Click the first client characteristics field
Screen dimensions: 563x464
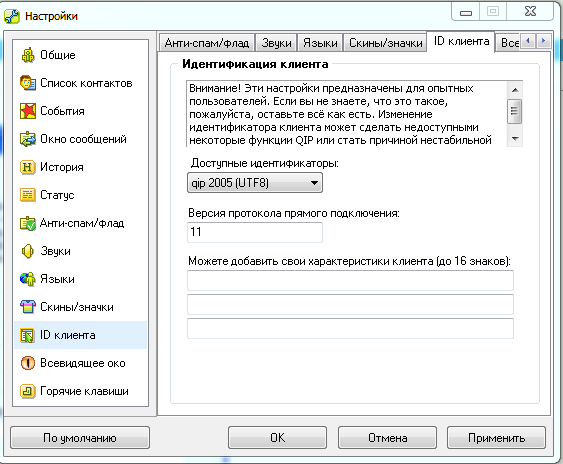click(350, 280)
